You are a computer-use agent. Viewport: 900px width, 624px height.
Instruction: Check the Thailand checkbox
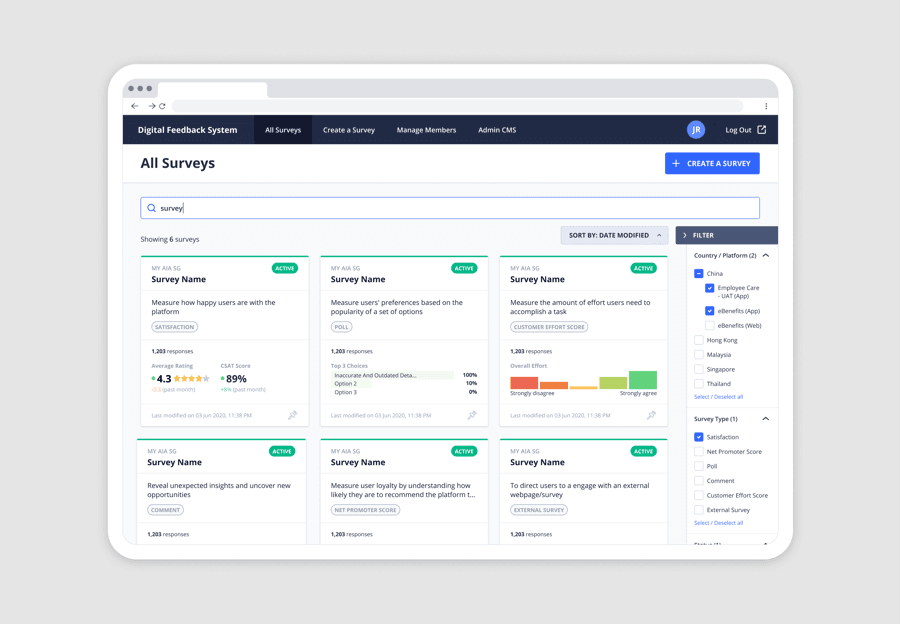[699, 383]
